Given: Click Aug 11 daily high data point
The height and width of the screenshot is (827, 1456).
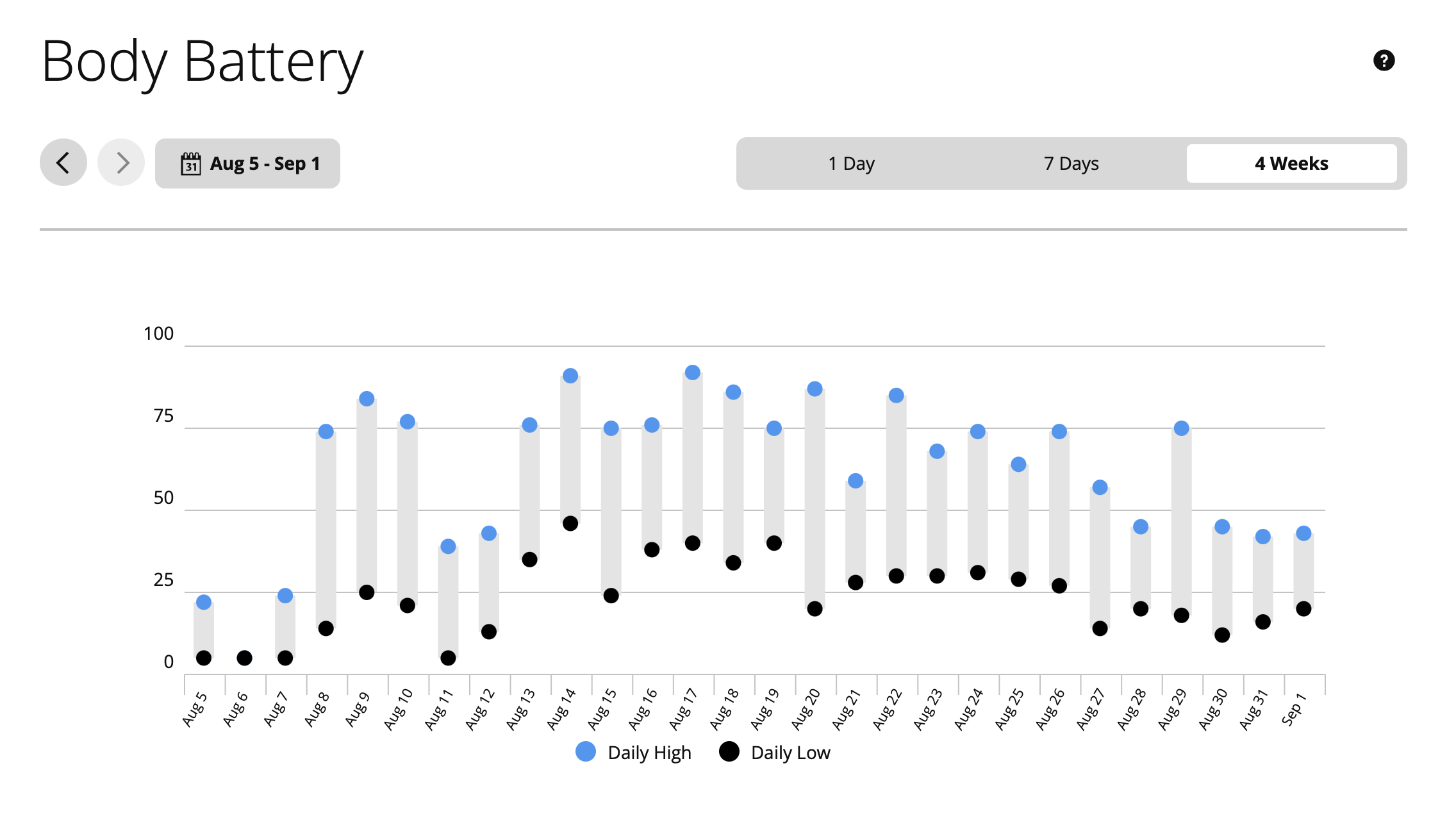Looking at the screenshot, I should click(448, 546).
